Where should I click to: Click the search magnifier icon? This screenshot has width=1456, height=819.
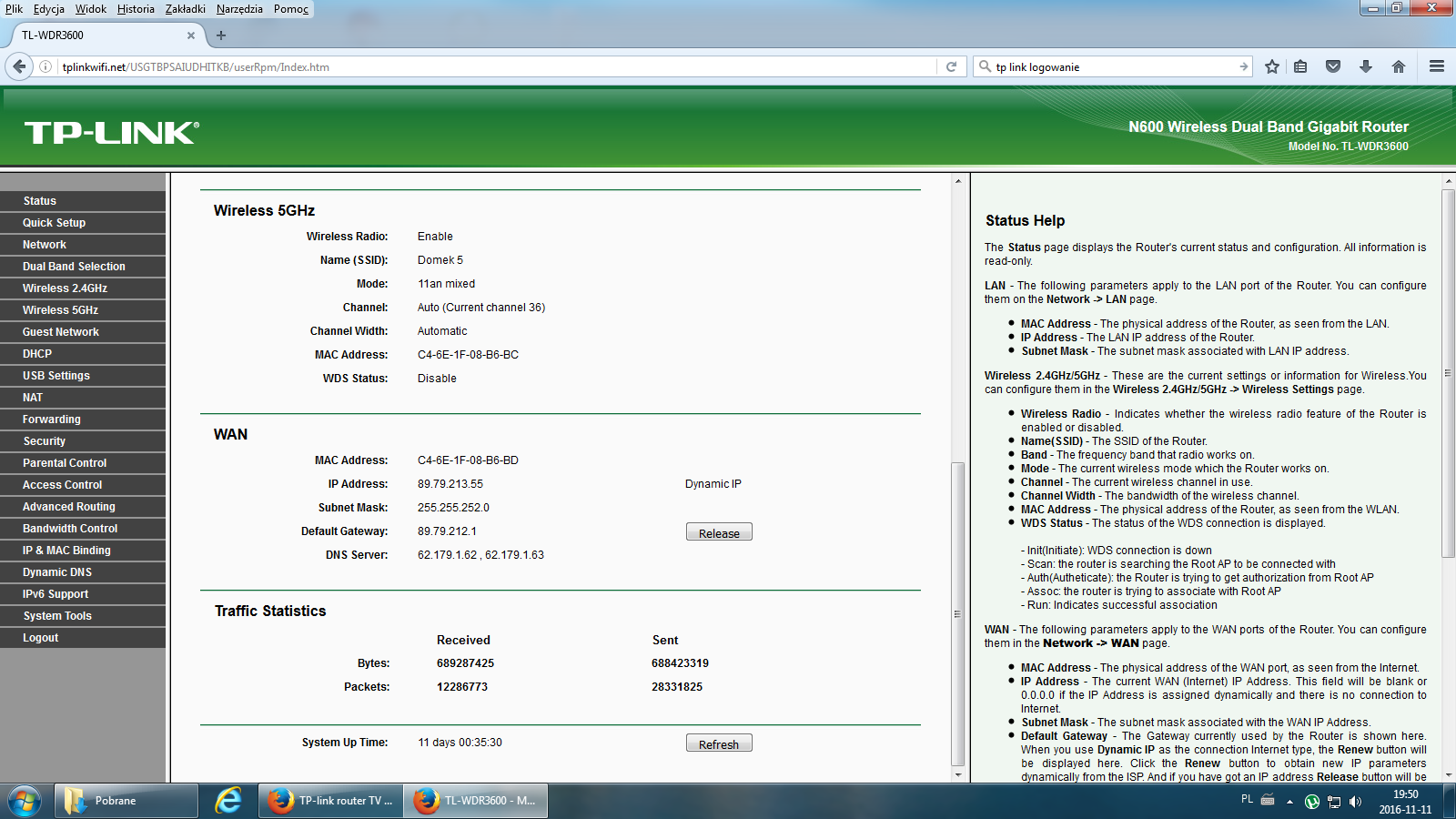(x=985, y=66)
